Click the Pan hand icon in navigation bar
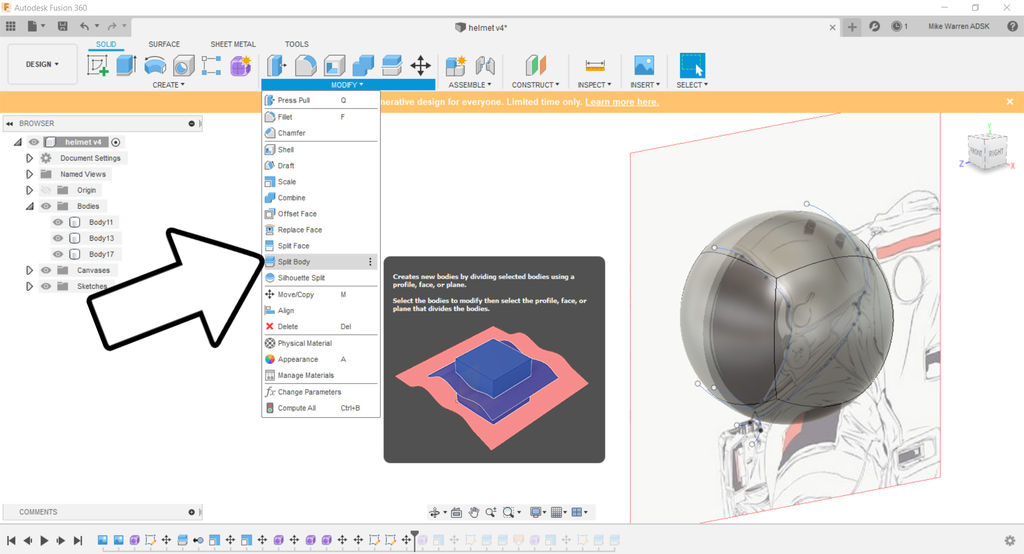The image size is (1024, 554). (x=473, y=512)
